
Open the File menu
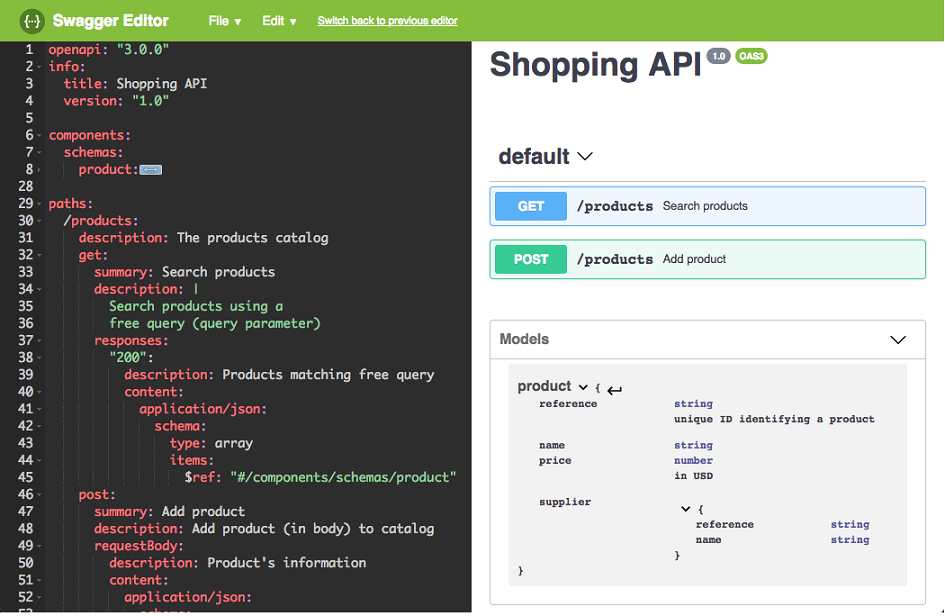click(224, 21)
